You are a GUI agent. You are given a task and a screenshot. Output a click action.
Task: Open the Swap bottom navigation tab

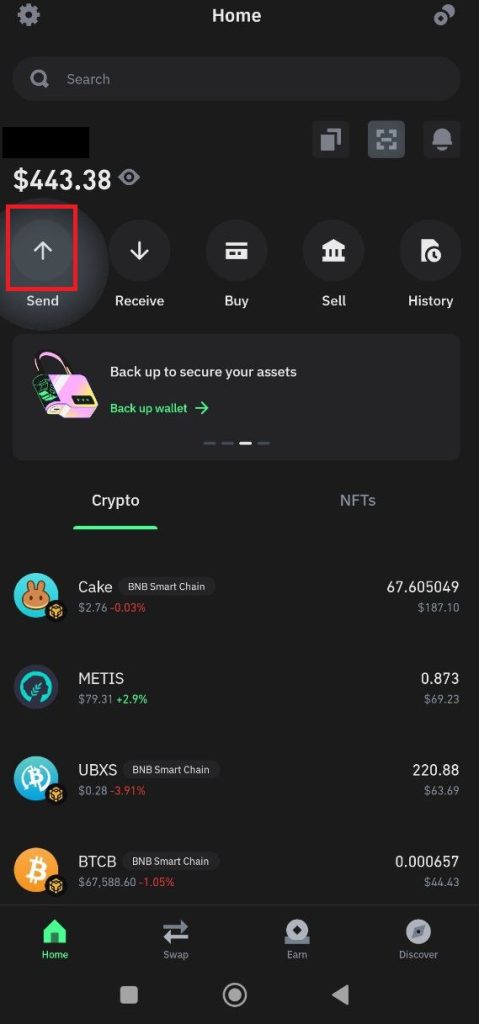point(176,939)
